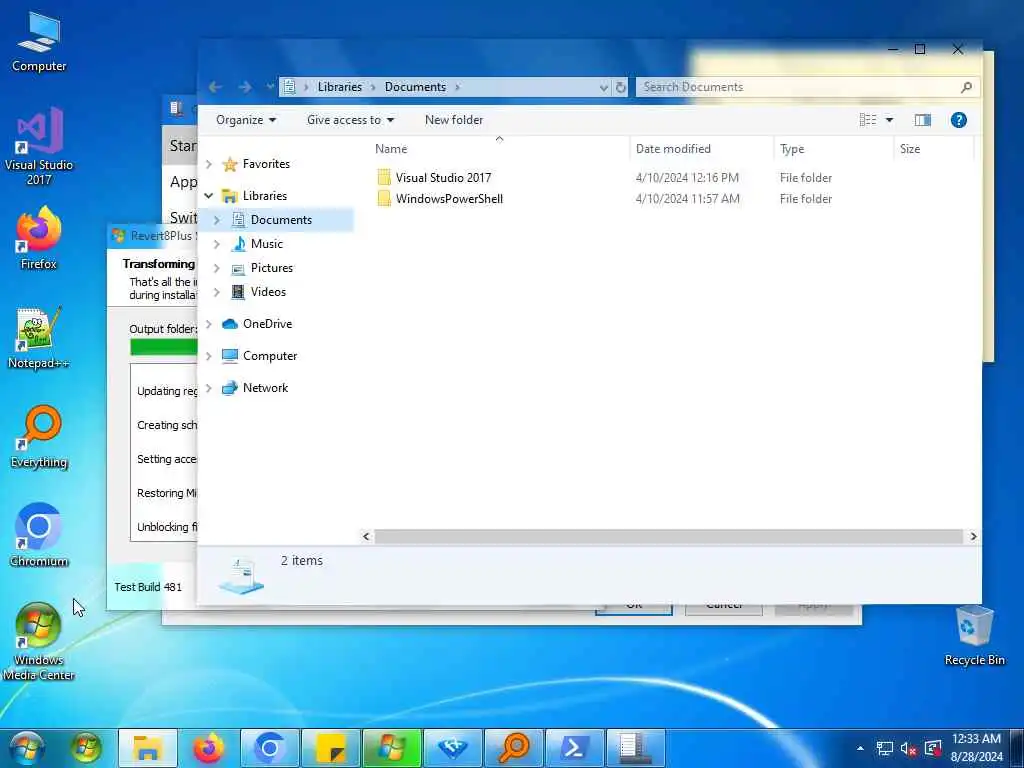1024x768 pixels.
Task: Click the PowerShell taskbar icon
Action: (x=575, y=748)
